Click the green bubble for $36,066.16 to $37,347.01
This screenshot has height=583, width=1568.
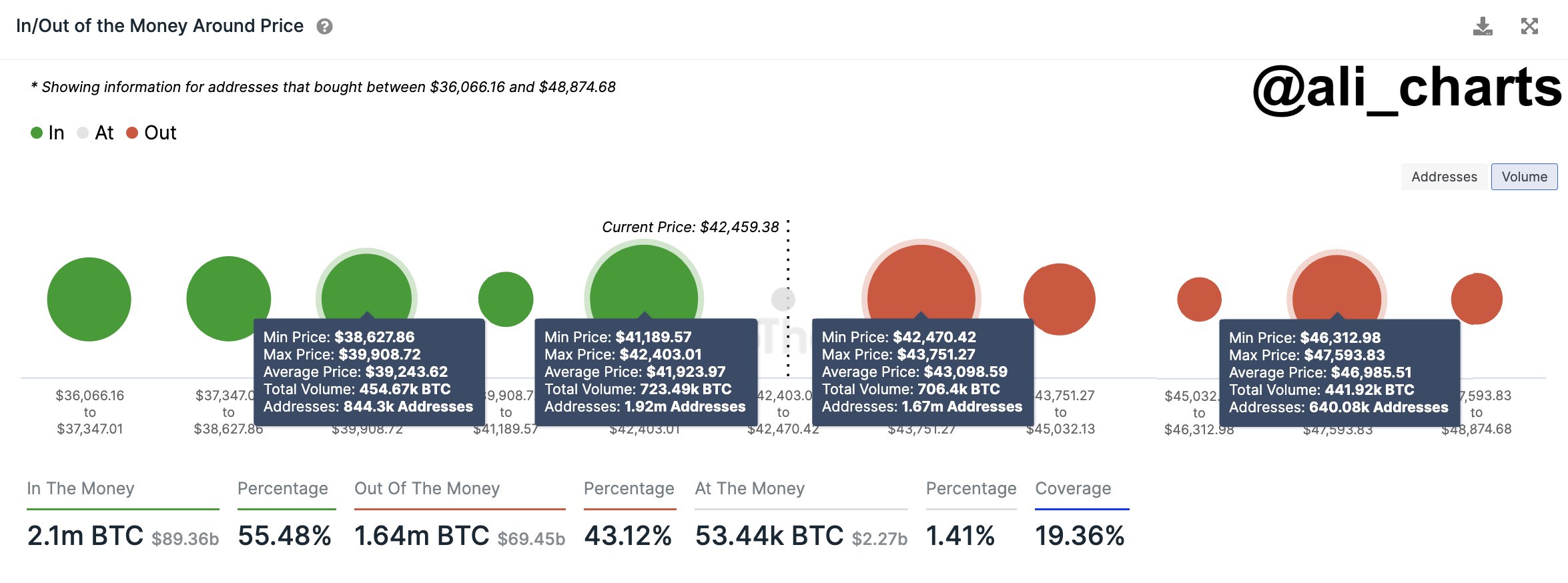89,299
